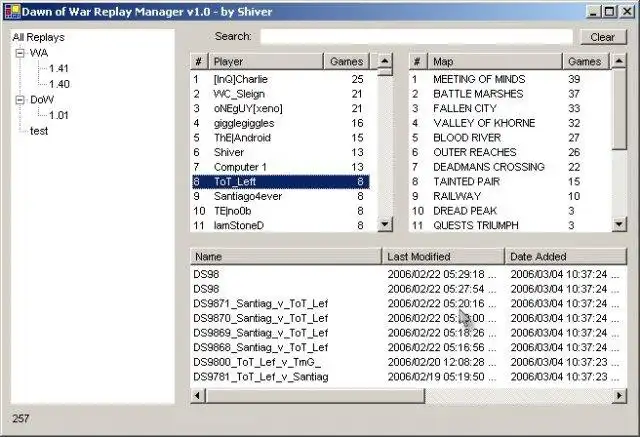Select DS98 replay modified 05:27:54

coord(409,289)
